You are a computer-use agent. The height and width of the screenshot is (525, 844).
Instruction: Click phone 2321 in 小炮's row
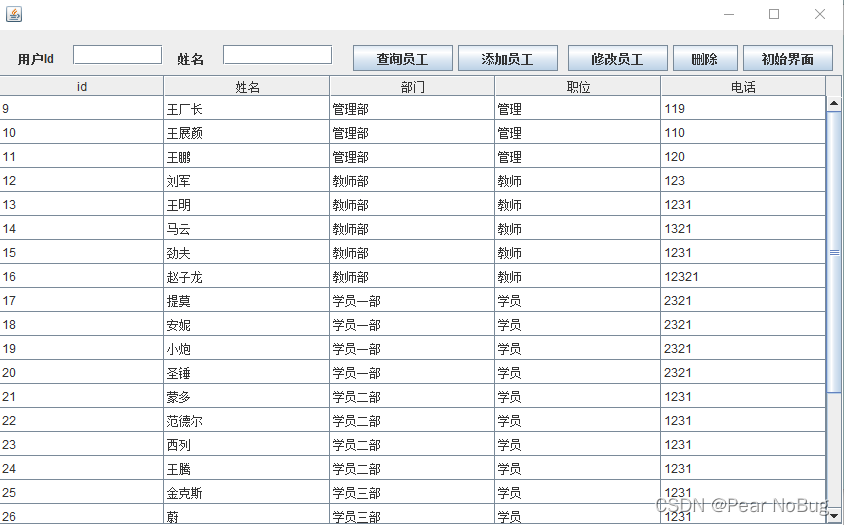pos(743,348)
